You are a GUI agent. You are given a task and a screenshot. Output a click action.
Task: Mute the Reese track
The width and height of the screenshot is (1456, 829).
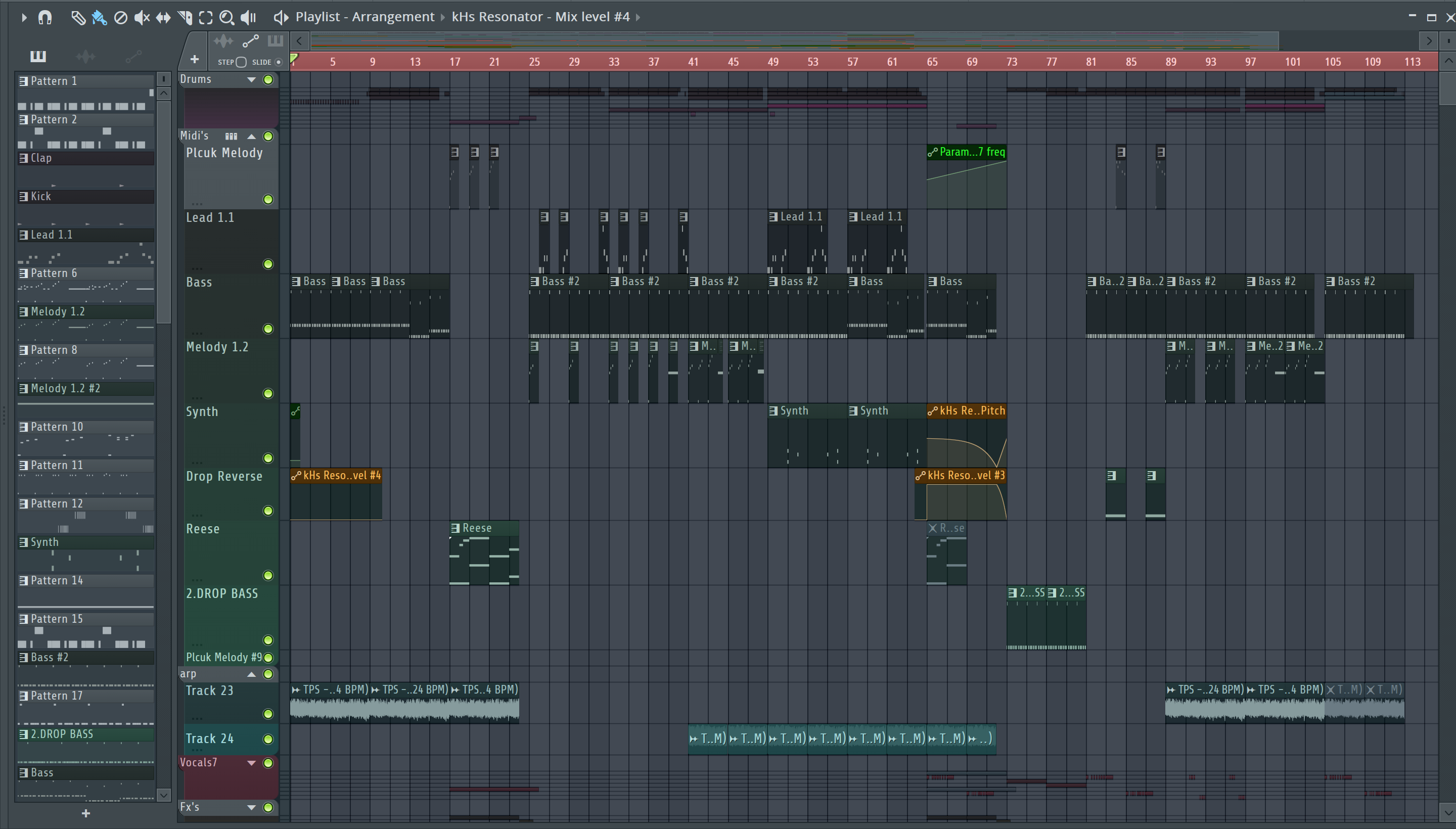268,576
